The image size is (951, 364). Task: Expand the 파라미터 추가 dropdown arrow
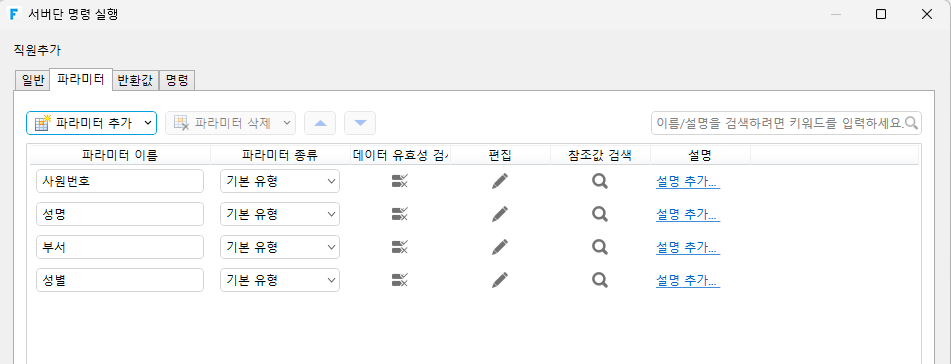(x=147, y=123)
